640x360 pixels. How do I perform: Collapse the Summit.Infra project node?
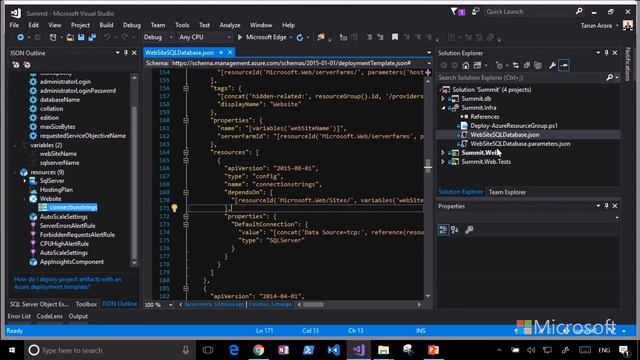[443, 108]
